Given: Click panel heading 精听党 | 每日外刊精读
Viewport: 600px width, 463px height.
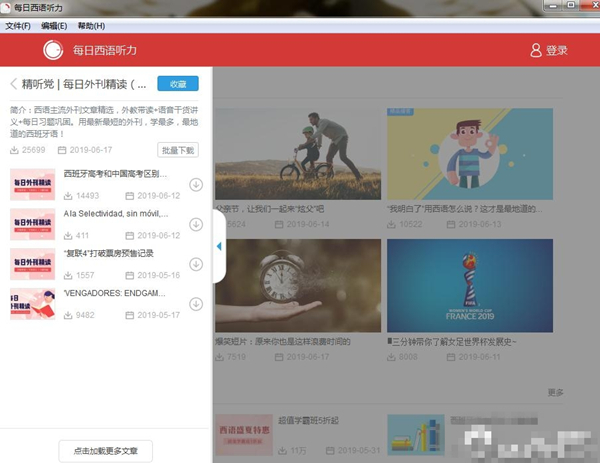Looking at the screenshot, I should 84,84.
